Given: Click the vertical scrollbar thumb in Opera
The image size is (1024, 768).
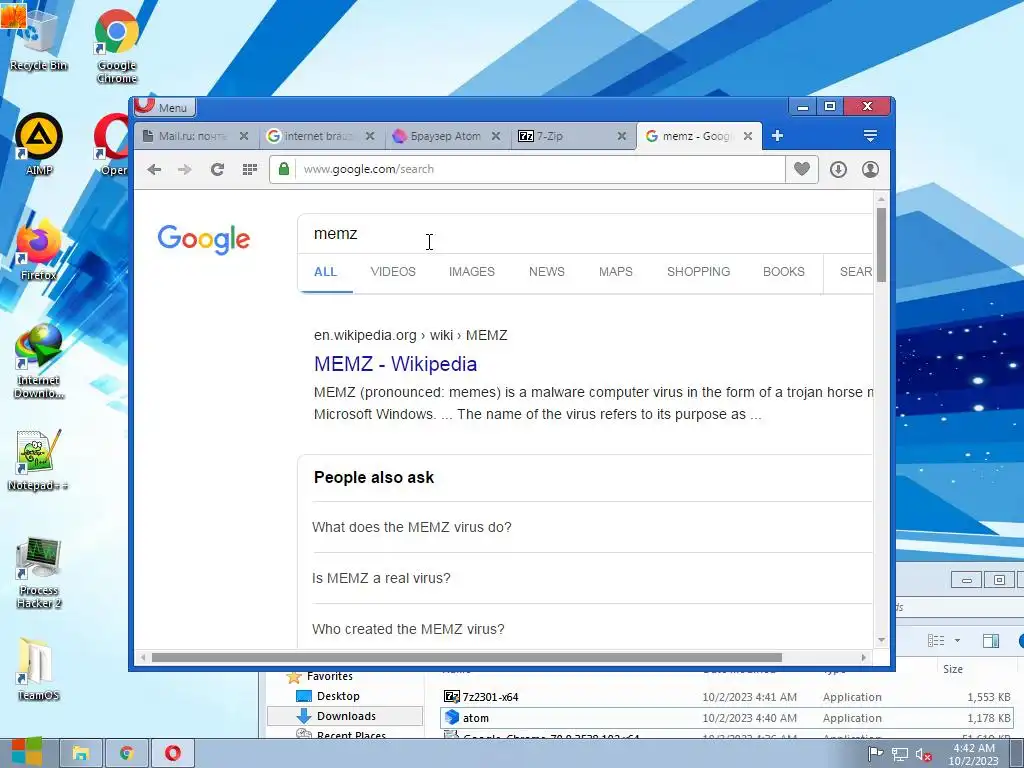Looking at the screenshot, I should (881, 245).
